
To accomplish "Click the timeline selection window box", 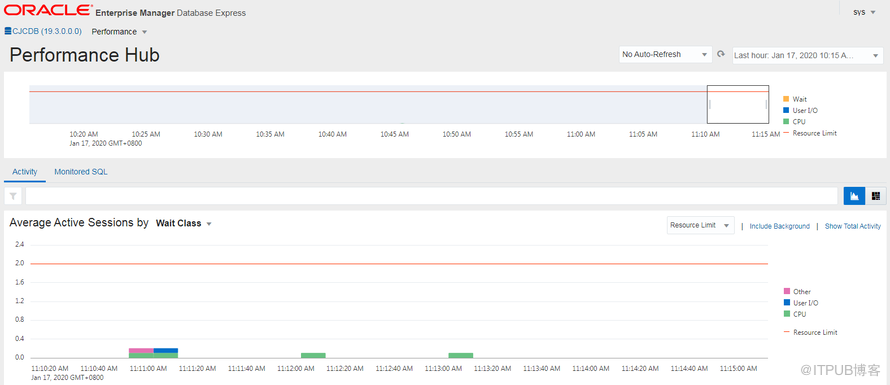I will tap(737, 104).
